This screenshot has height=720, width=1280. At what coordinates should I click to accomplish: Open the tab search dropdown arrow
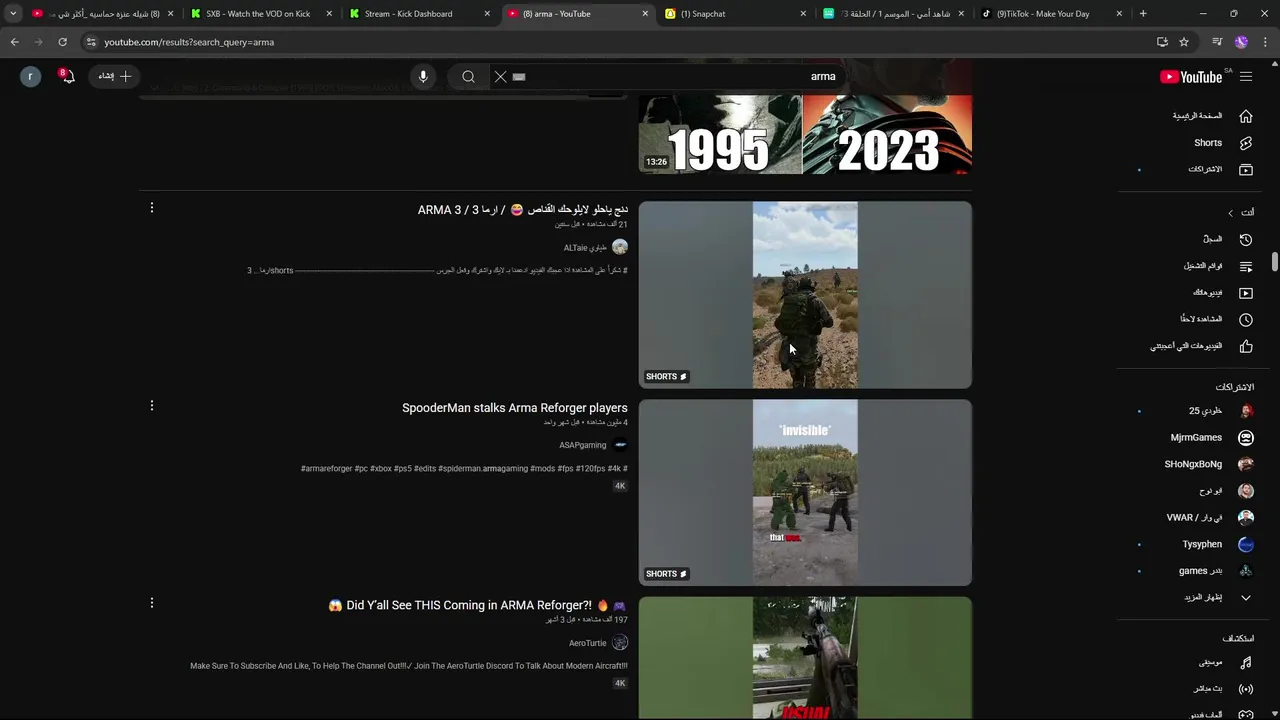12,14
